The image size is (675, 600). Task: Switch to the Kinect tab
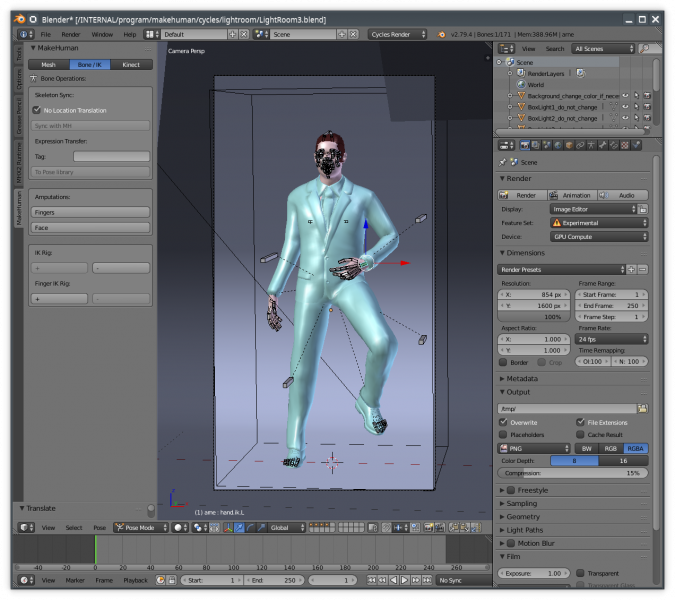click(131, 65)
